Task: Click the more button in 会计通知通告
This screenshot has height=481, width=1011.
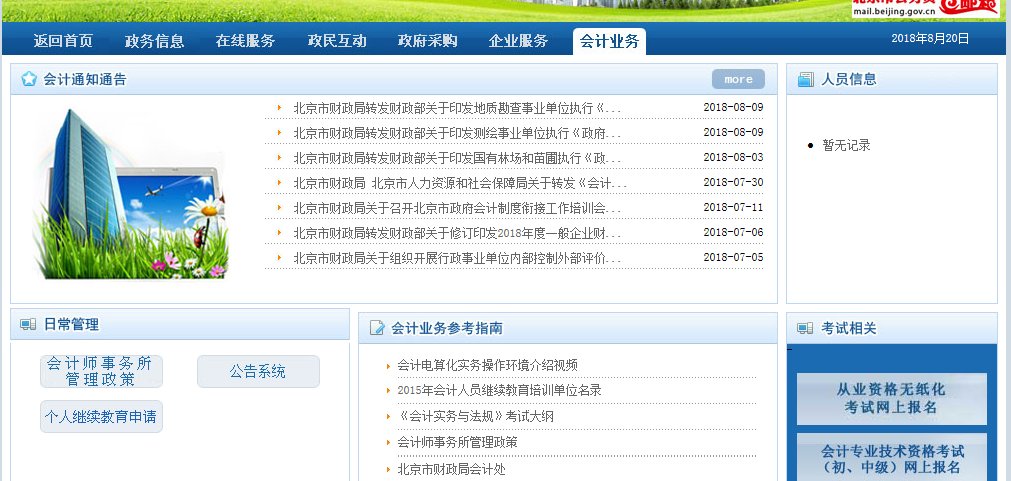Action: tap(738, 79)
